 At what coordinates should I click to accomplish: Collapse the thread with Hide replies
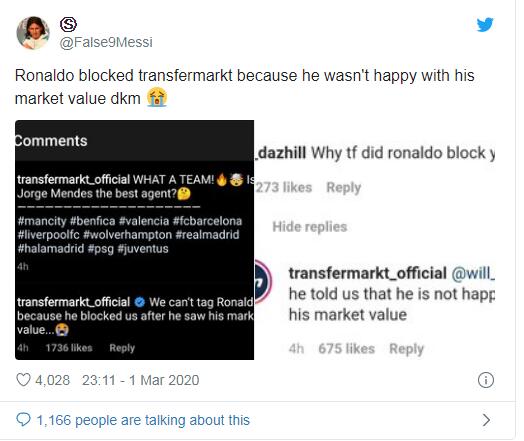tap(310, 227)
